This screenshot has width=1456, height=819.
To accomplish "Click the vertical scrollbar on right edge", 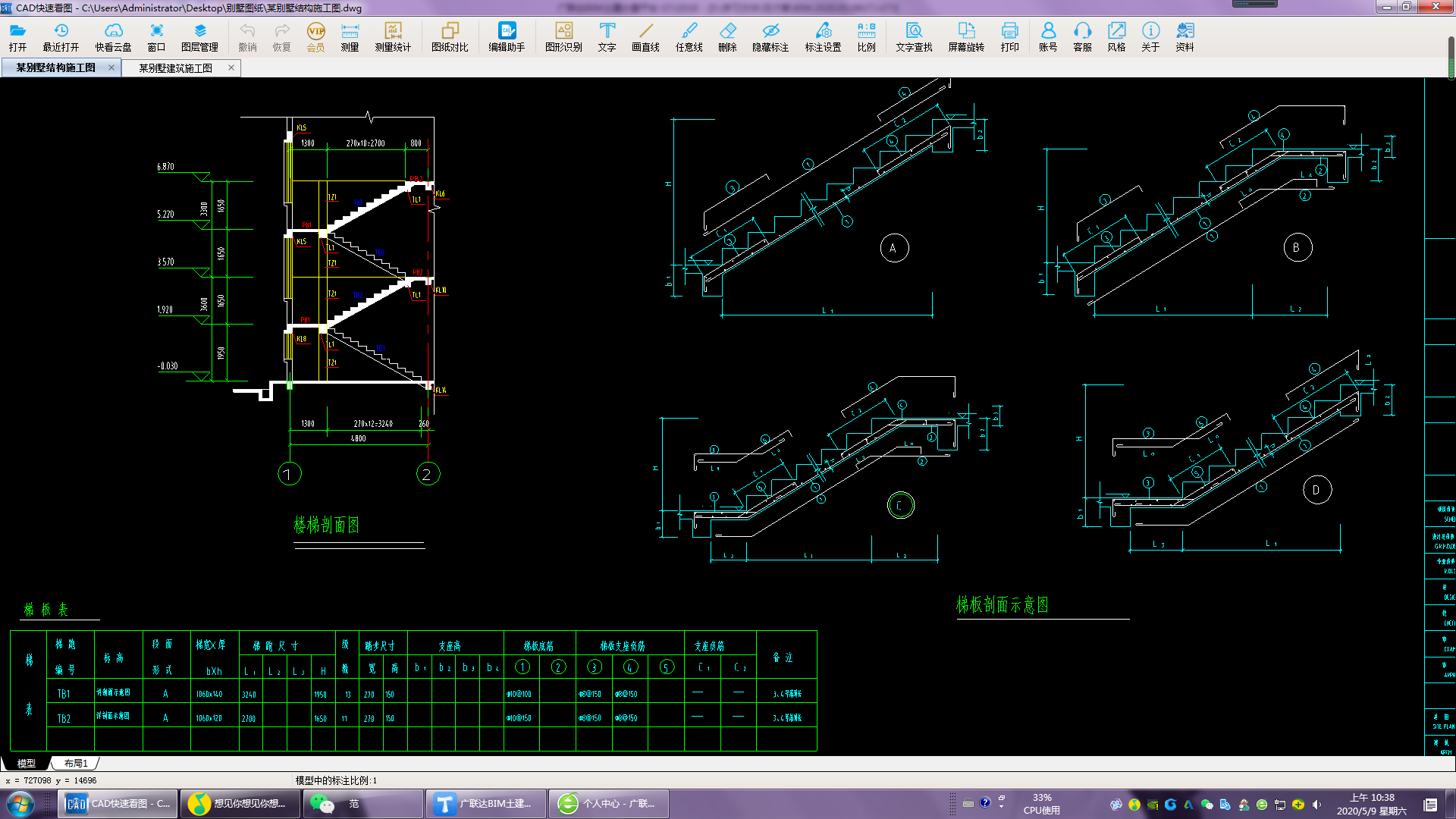I will coord(1451,57).
